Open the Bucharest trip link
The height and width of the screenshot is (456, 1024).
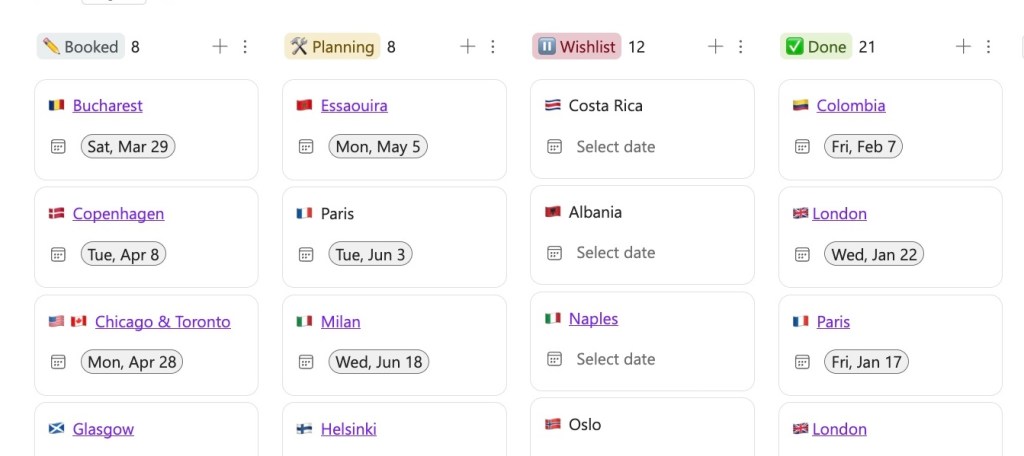[x=107, y=106]
